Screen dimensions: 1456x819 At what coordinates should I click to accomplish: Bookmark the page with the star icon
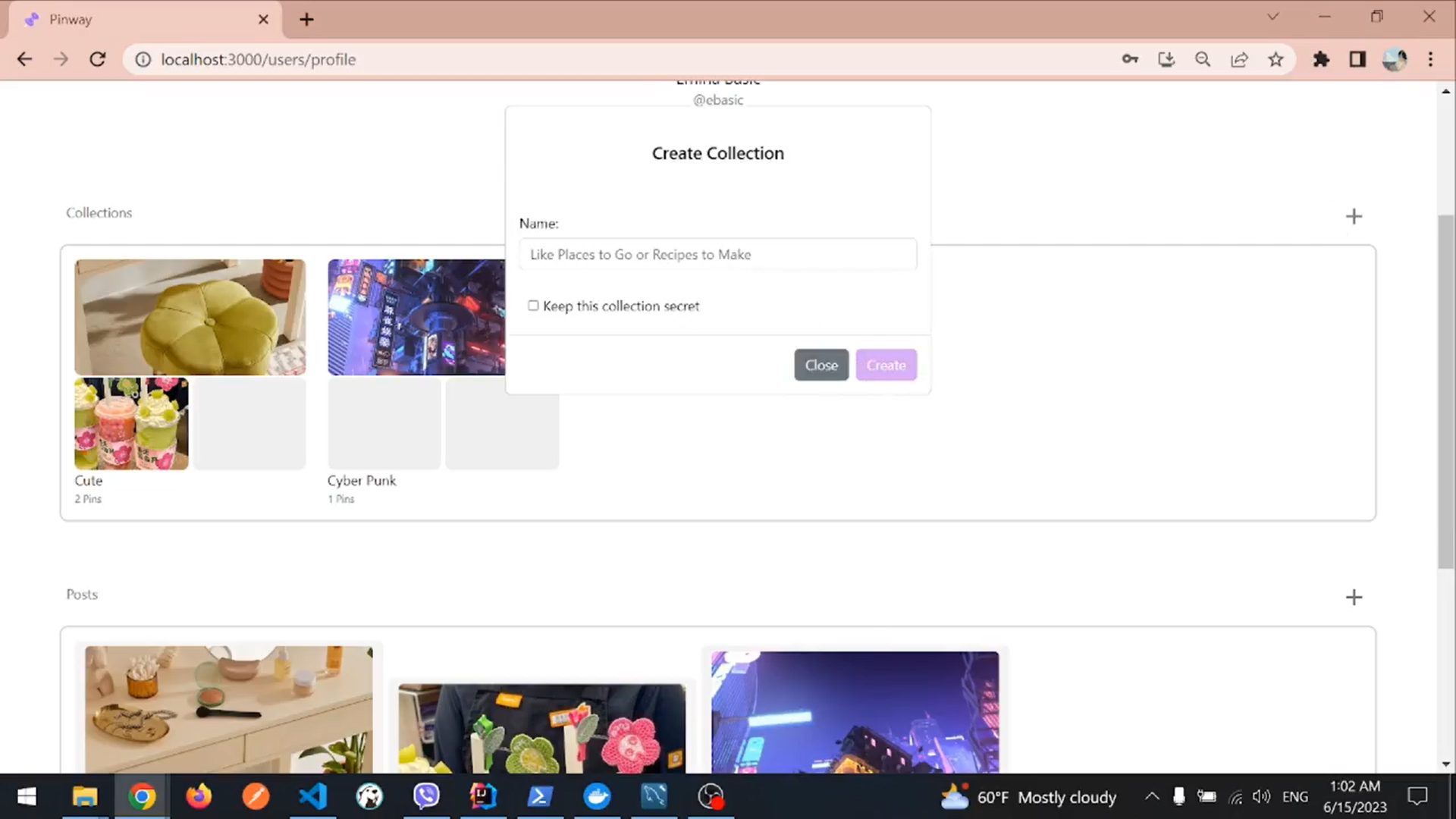tap(1276, 59)
